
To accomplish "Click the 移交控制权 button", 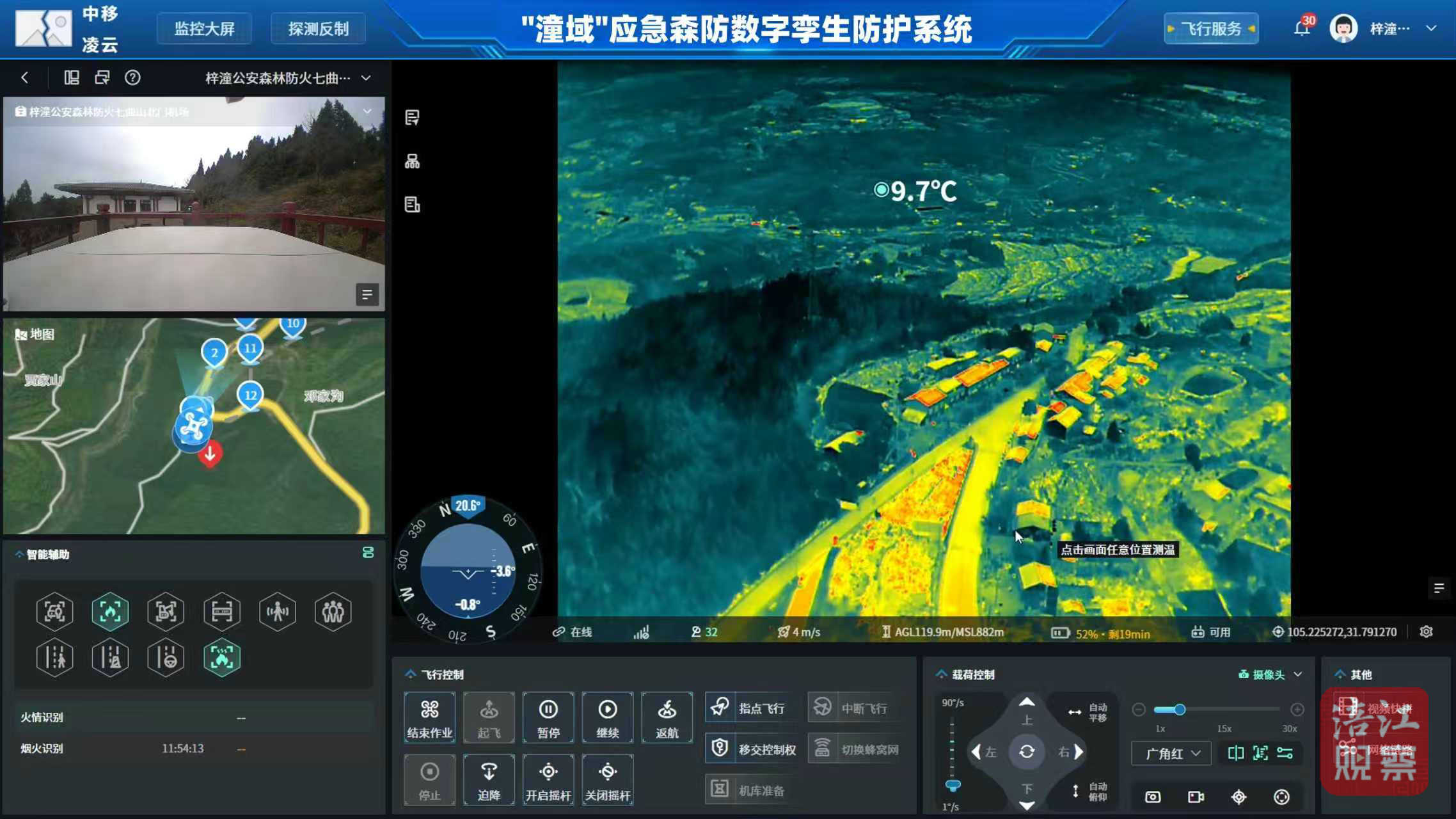I will 753,749.
